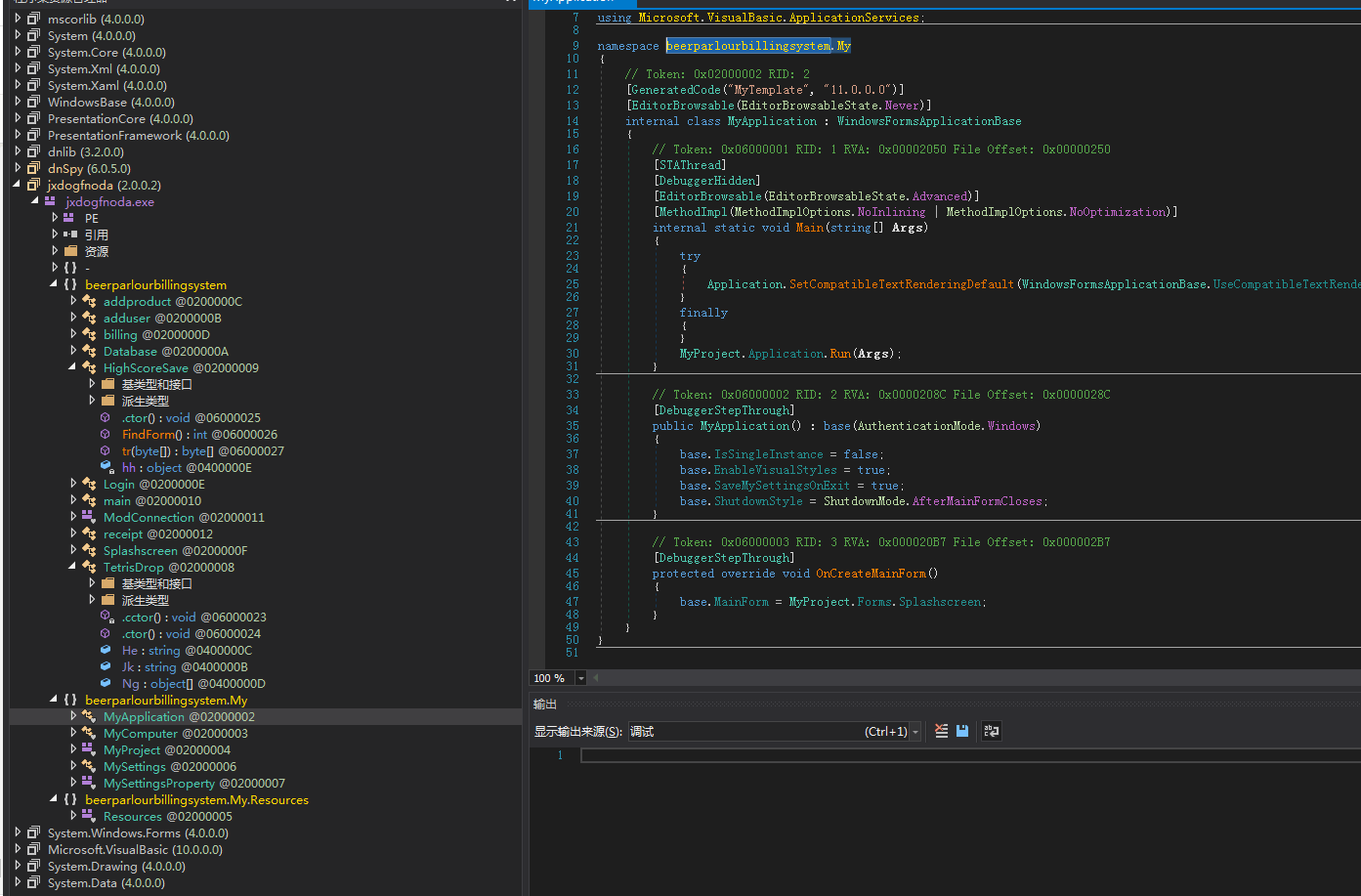The width and height of the screenshot is (1361, 896).
Task: Click the assembly icon beside System.Xml
Action: [34, 68]
